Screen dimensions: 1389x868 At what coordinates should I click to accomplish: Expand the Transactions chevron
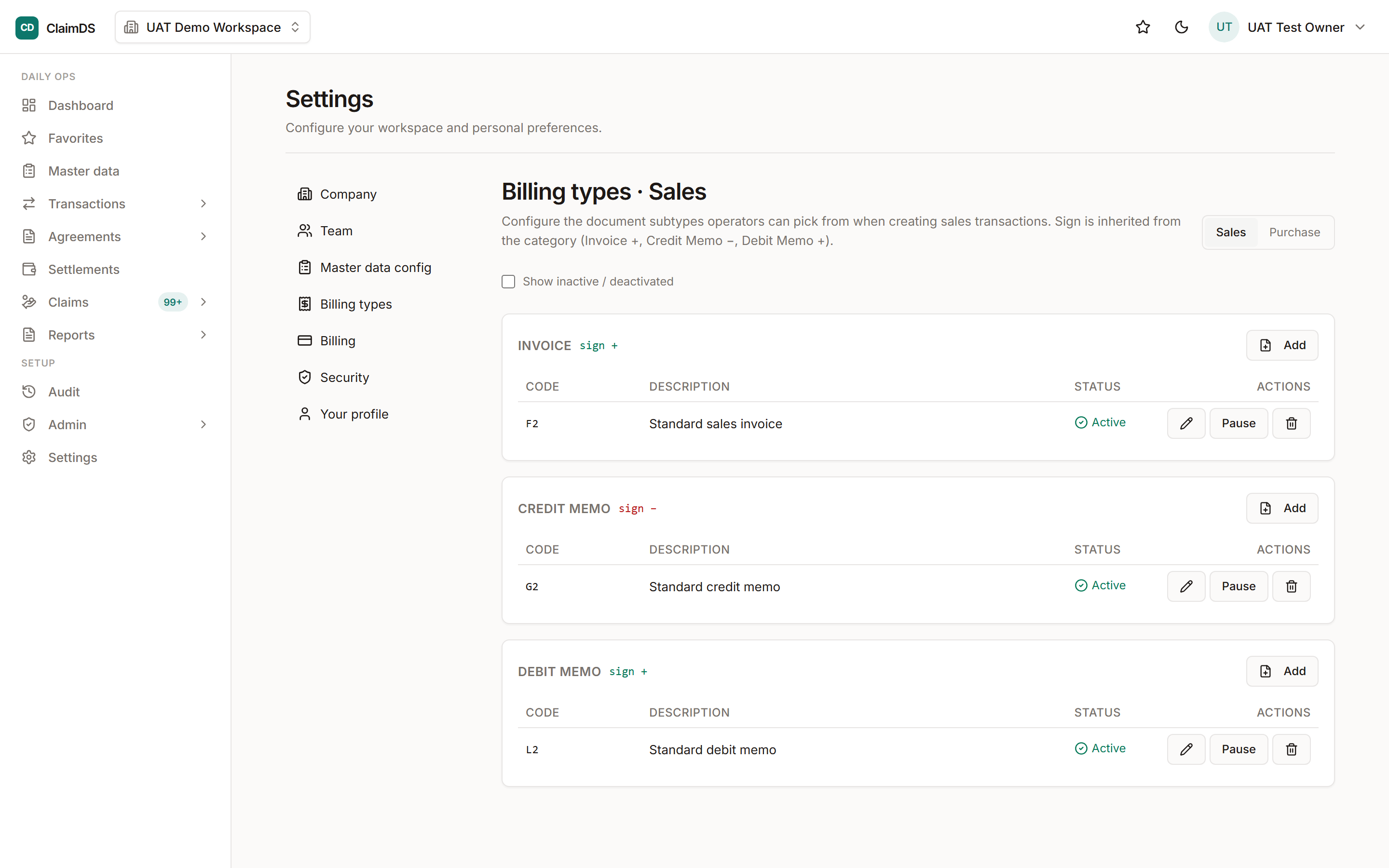point(203,204)
